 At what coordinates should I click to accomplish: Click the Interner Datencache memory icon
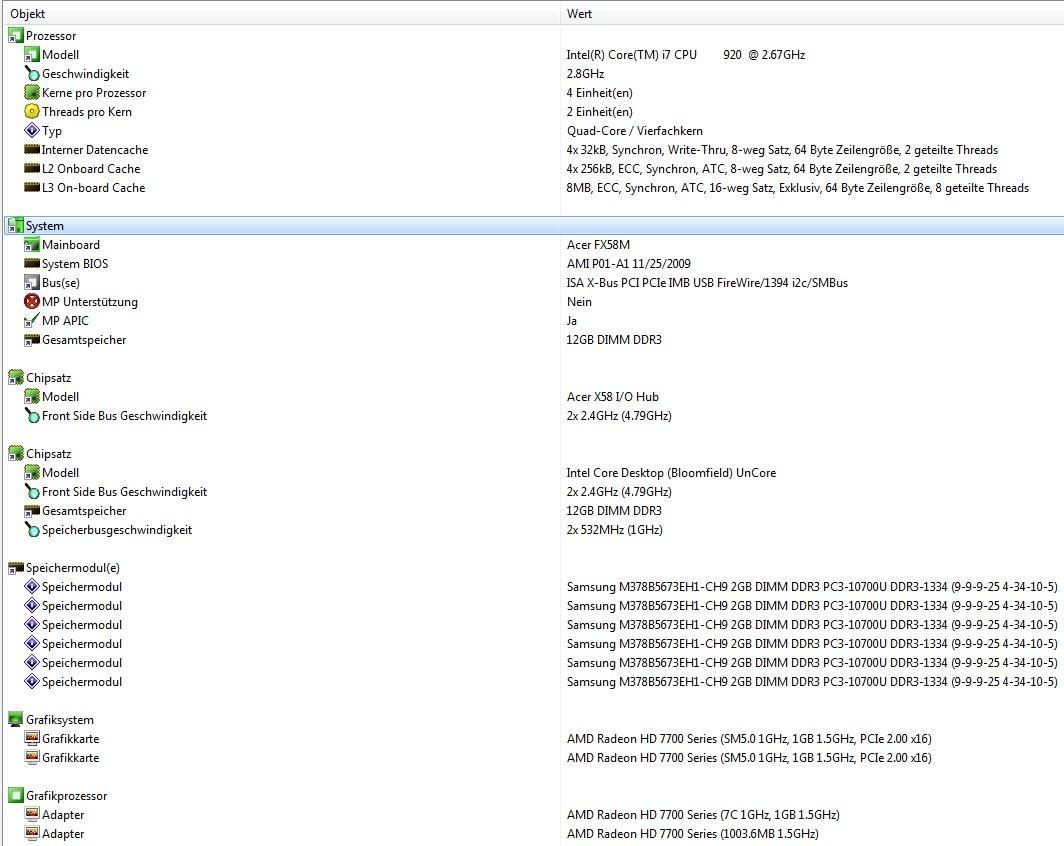pos(32,149)
